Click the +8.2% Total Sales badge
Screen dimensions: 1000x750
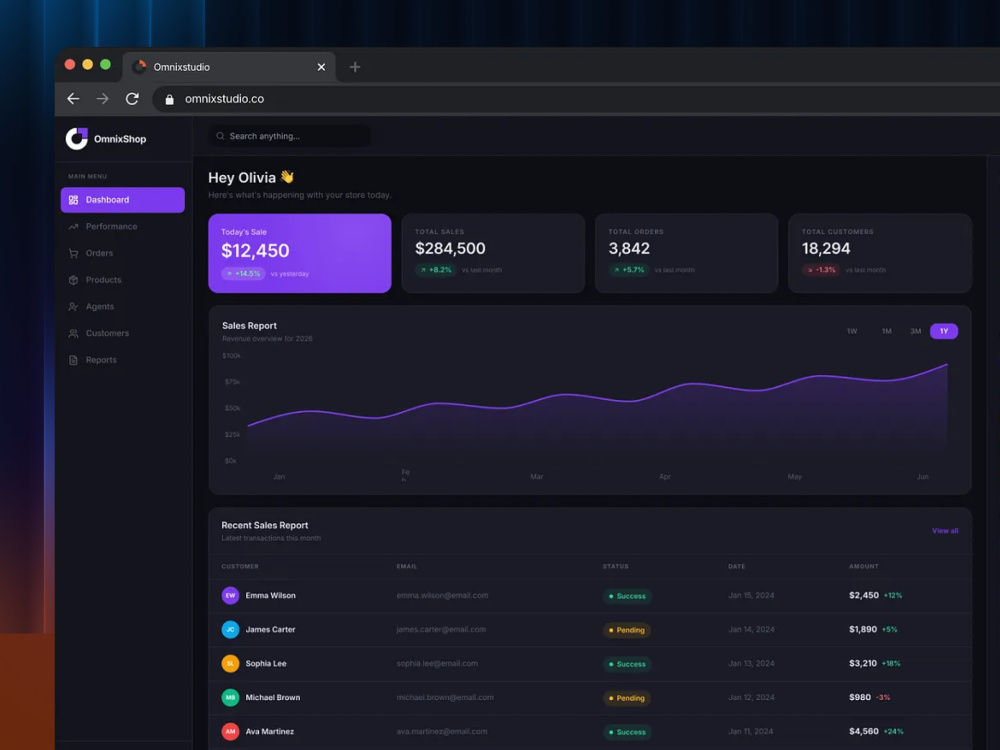pos(436,270)
